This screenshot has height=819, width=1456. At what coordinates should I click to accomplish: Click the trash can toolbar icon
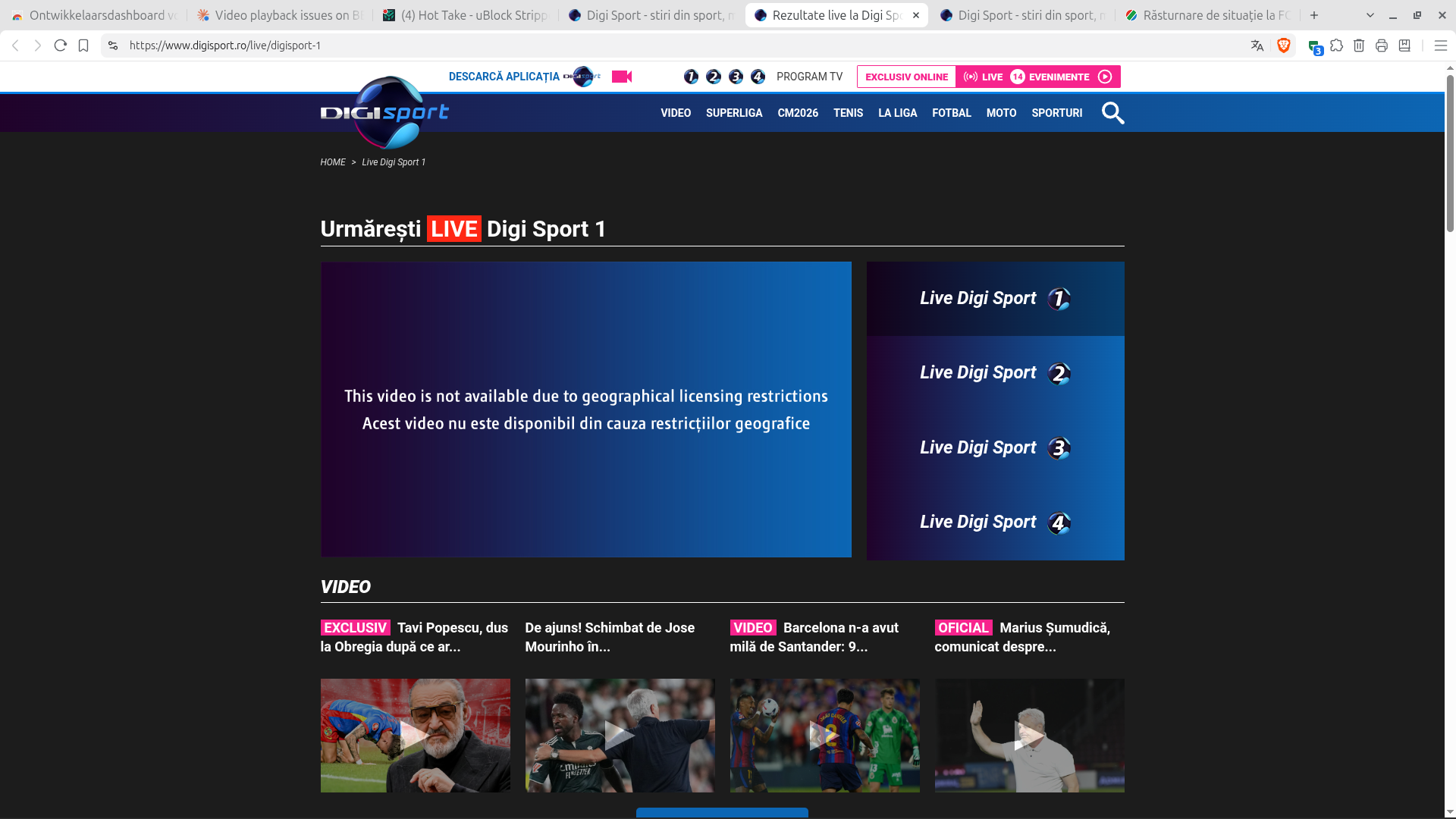(x=1359, y=45)
